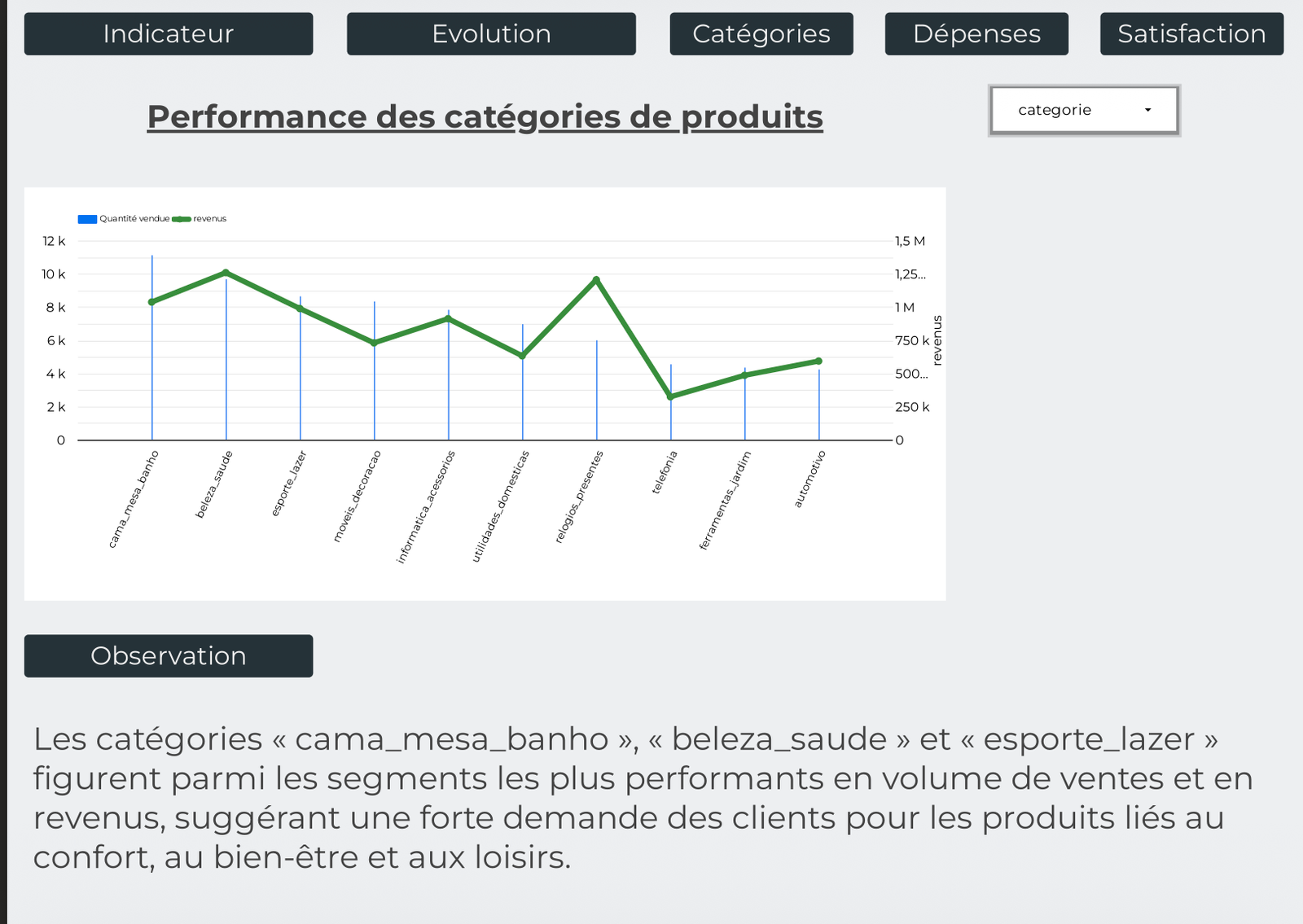Screen dimensions: 1303x924
Task: Click the revenus line point for beleza_saude
Action: point(226,273)
